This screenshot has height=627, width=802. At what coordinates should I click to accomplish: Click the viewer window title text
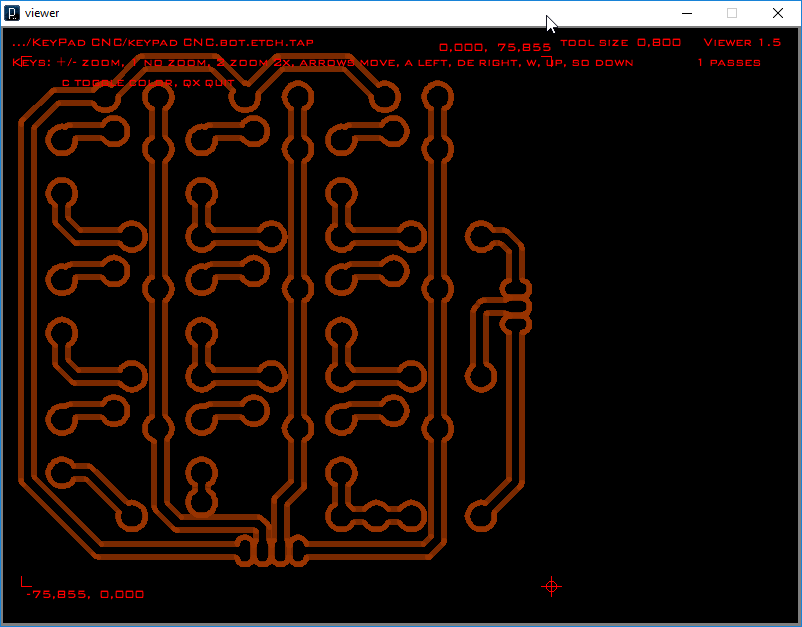tap(44, 13)
